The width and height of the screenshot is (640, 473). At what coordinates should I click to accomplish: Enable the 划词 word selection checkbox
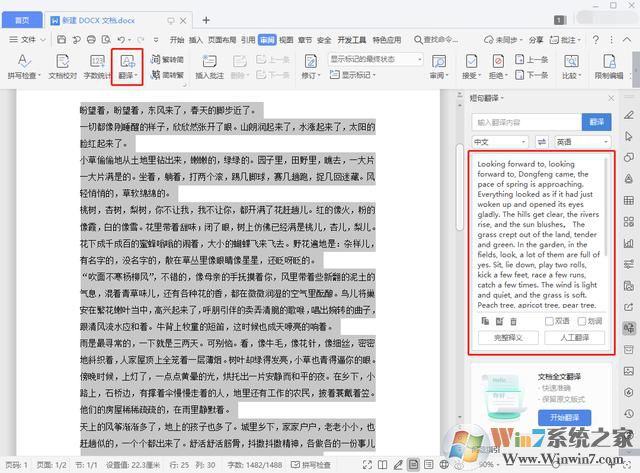pyautogui.click(x=584, y=321)
